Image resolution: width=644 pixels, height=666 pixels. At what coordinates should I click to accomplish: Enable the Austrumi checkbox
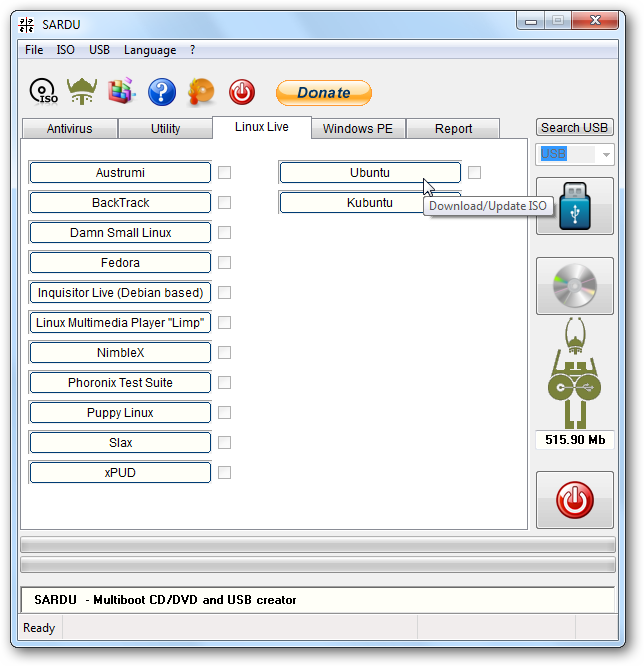224,172
